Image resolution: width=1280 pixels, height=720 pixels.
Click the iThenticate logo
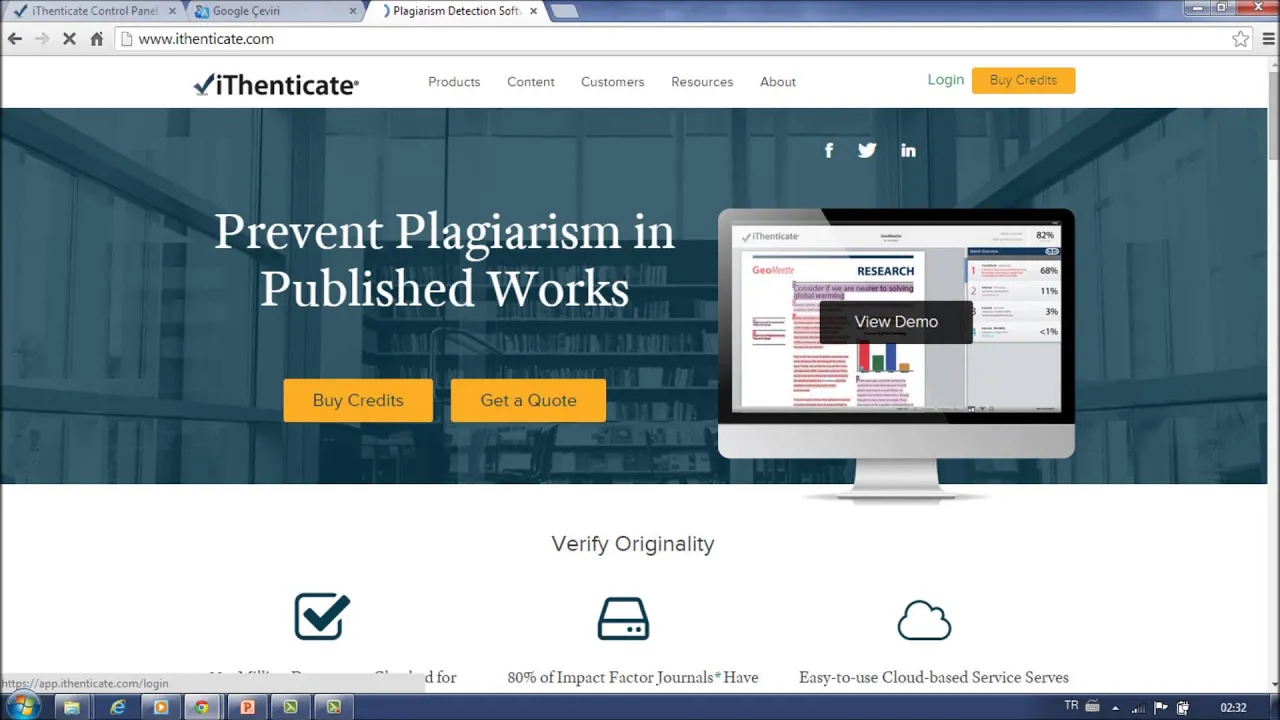click(x=276, y=85)
